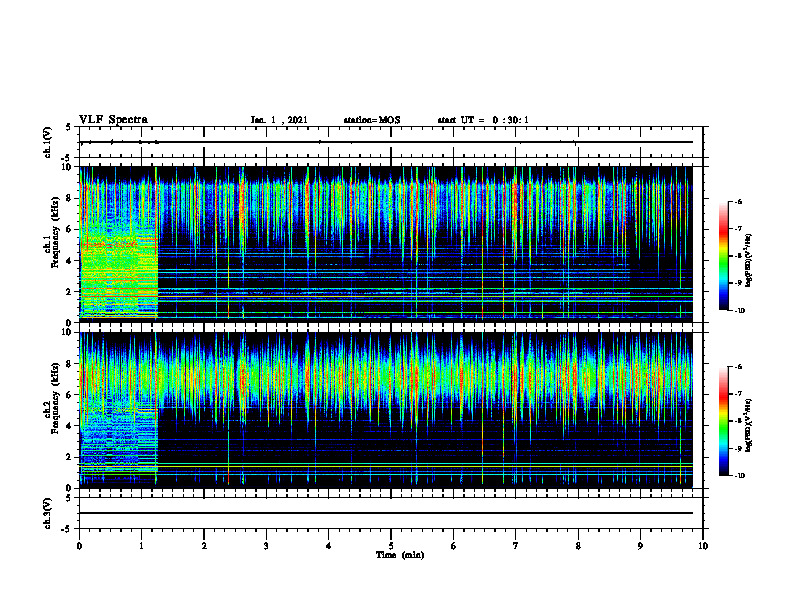Click the "Time (min)" axis title
The image size is (792, 612).
[400, 555]
